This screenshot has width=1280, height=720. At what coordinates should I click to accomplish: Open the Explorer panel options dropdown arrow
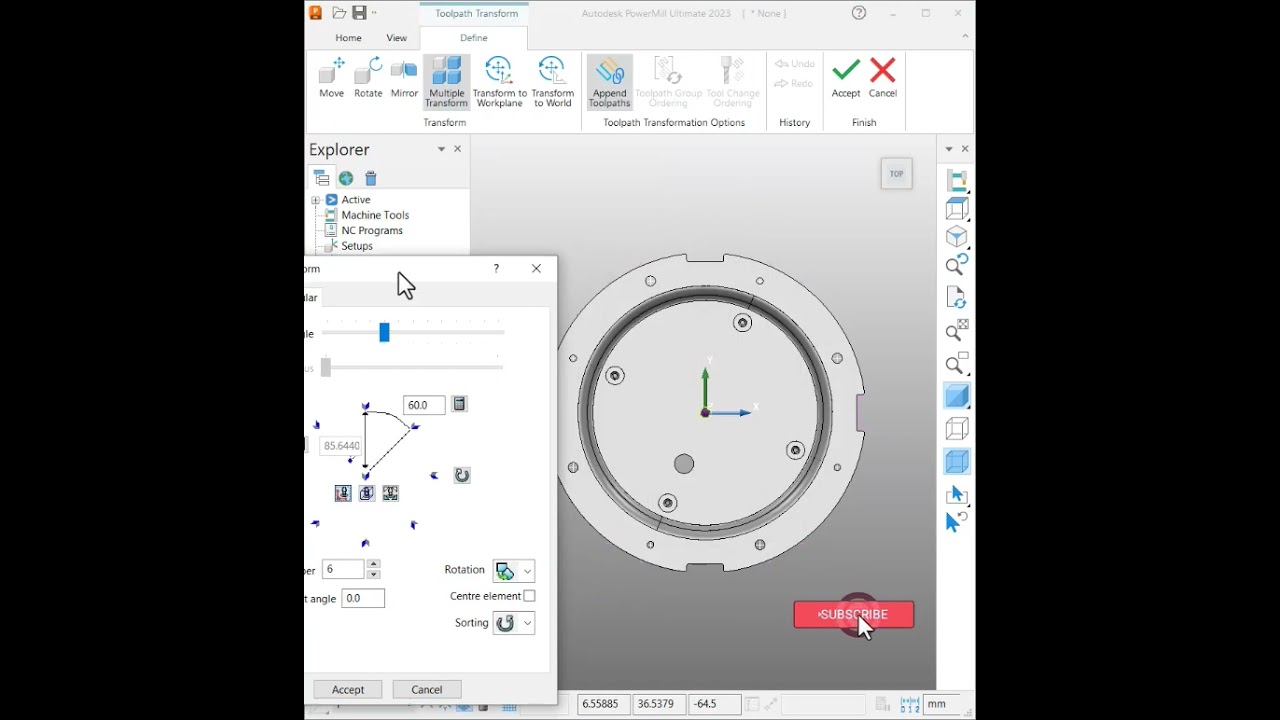[441, 149]
